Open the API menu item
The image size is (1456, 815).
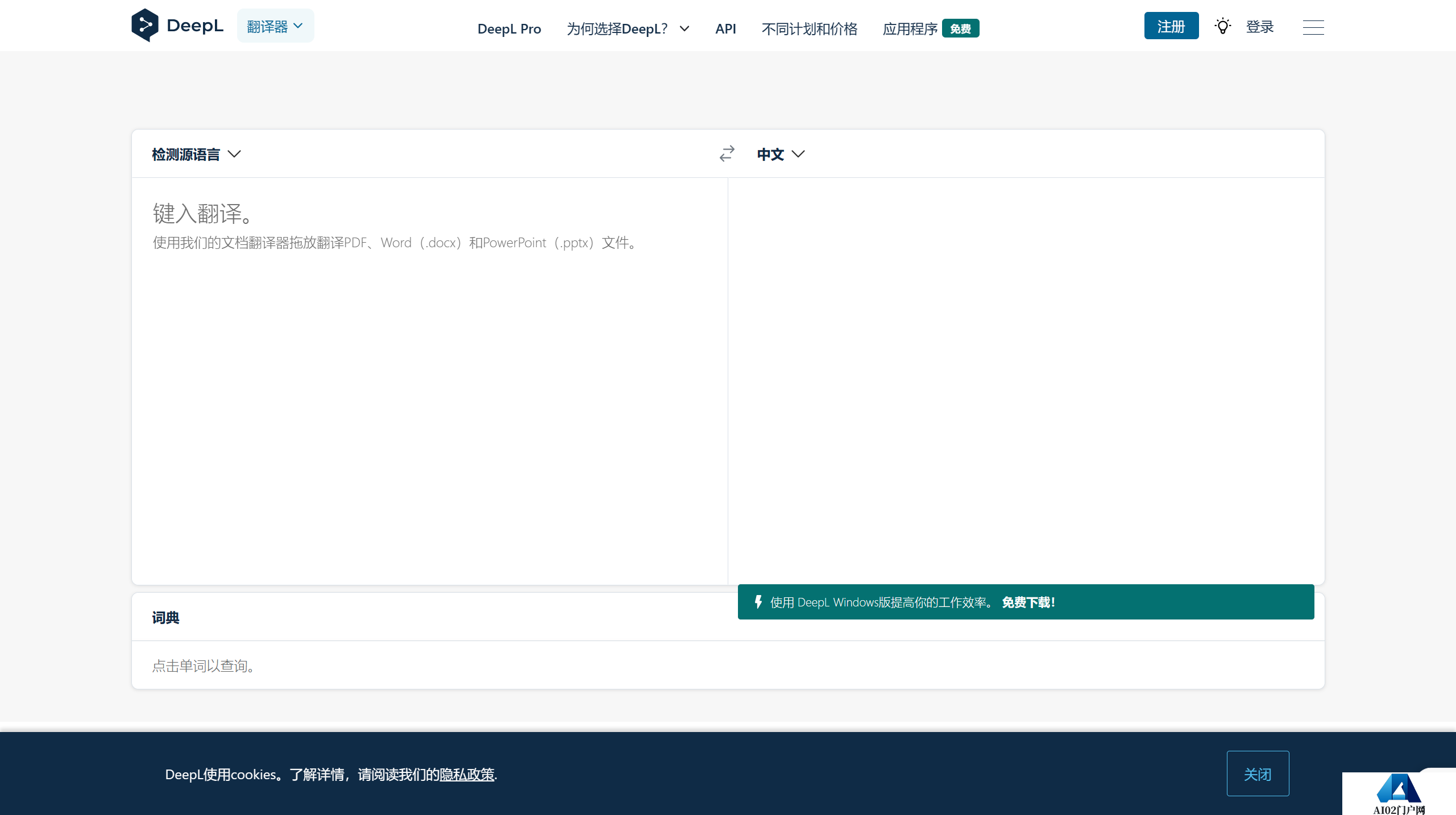tap(725, 28)
